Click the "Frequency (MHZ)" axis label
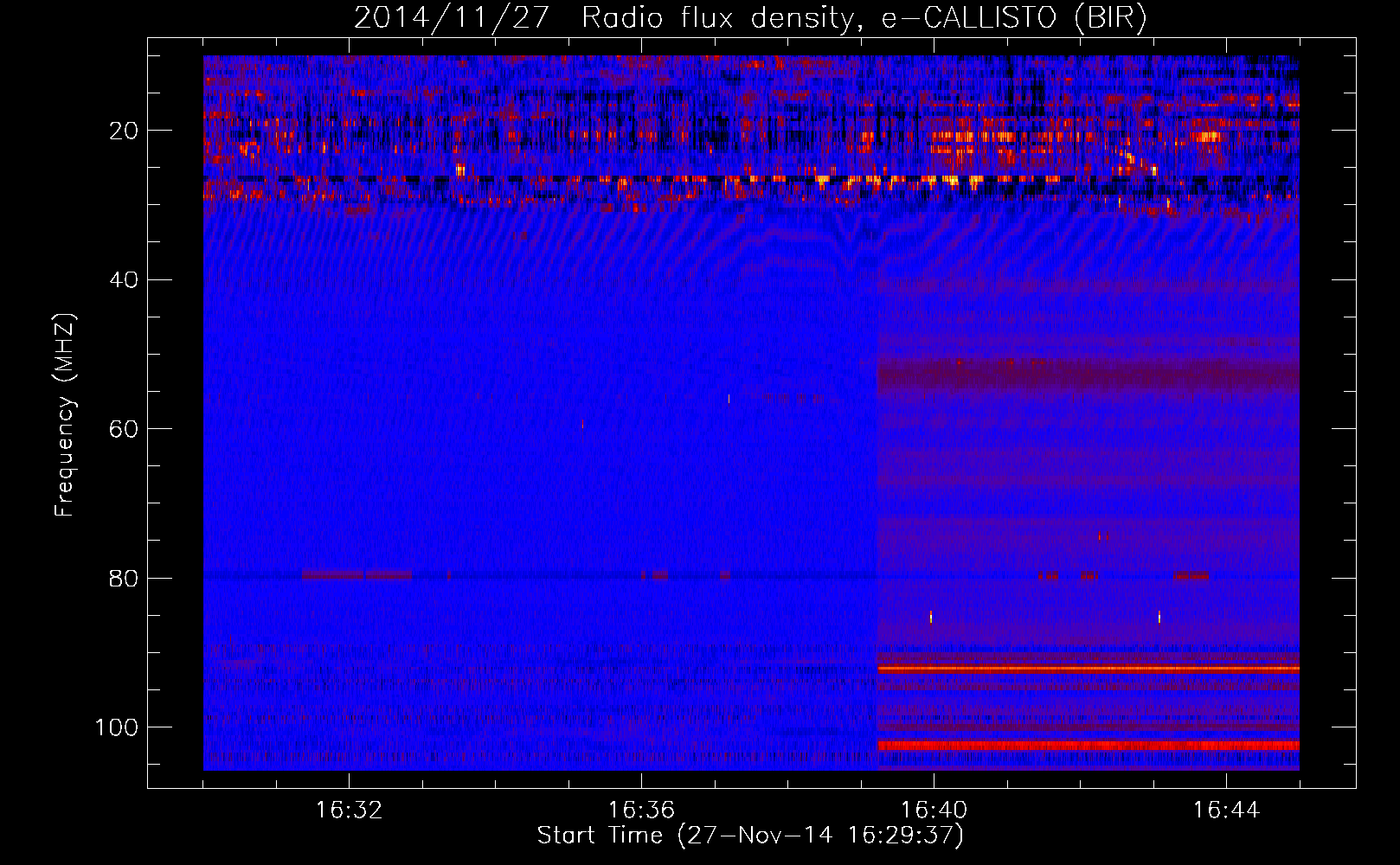The image size is (1400, 865). (x=65, y=414)
